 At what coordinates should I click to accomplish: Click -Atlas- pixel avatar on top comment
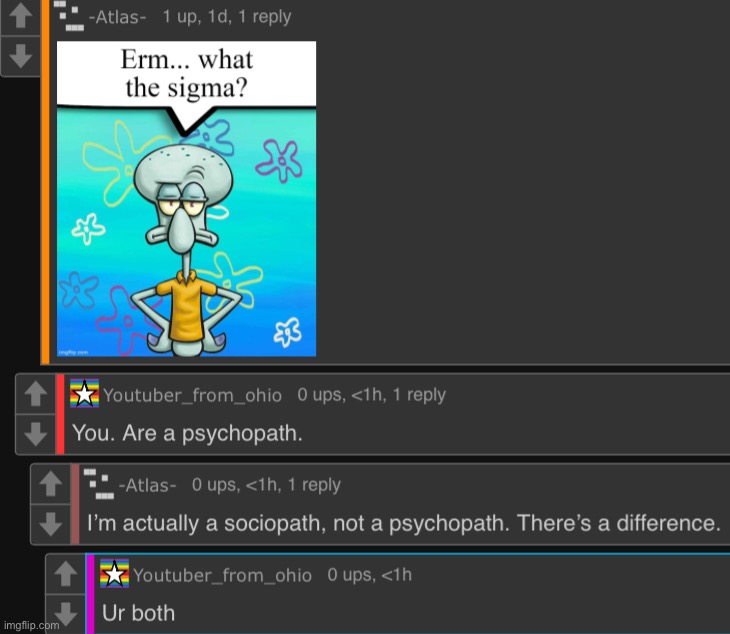click(69, 16)
